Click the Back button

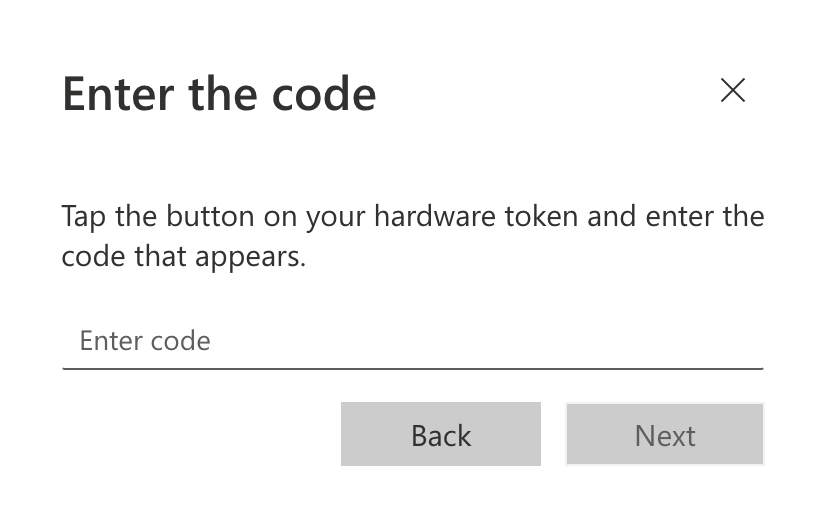tap(441, 434)
